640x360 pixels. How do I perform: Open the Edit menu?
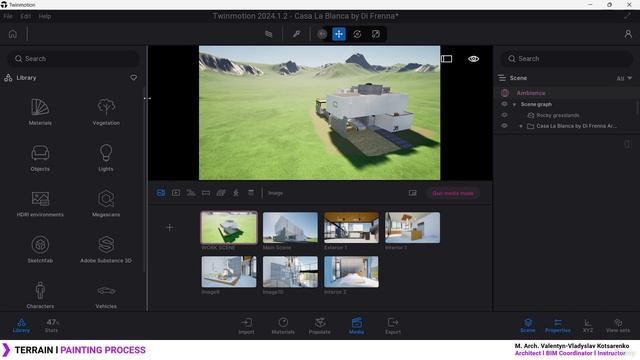click(x=25, y=16)
